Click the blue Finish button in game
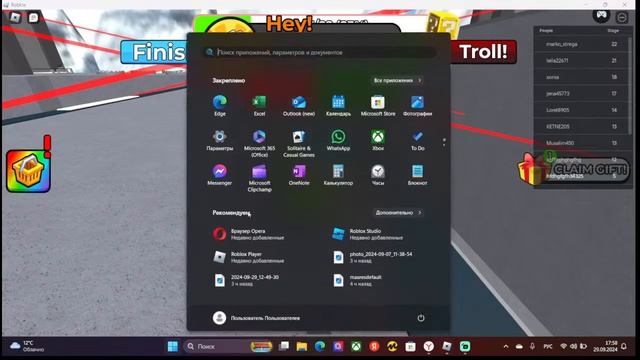 pos(154,52)
